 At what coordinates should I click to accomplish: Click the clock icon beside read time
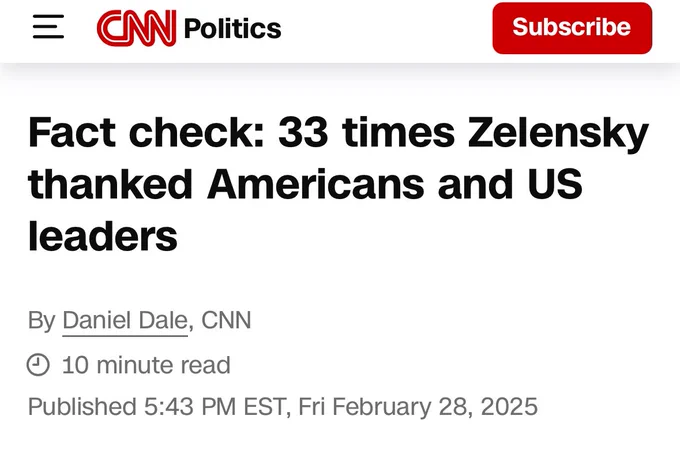coord(38,364)
